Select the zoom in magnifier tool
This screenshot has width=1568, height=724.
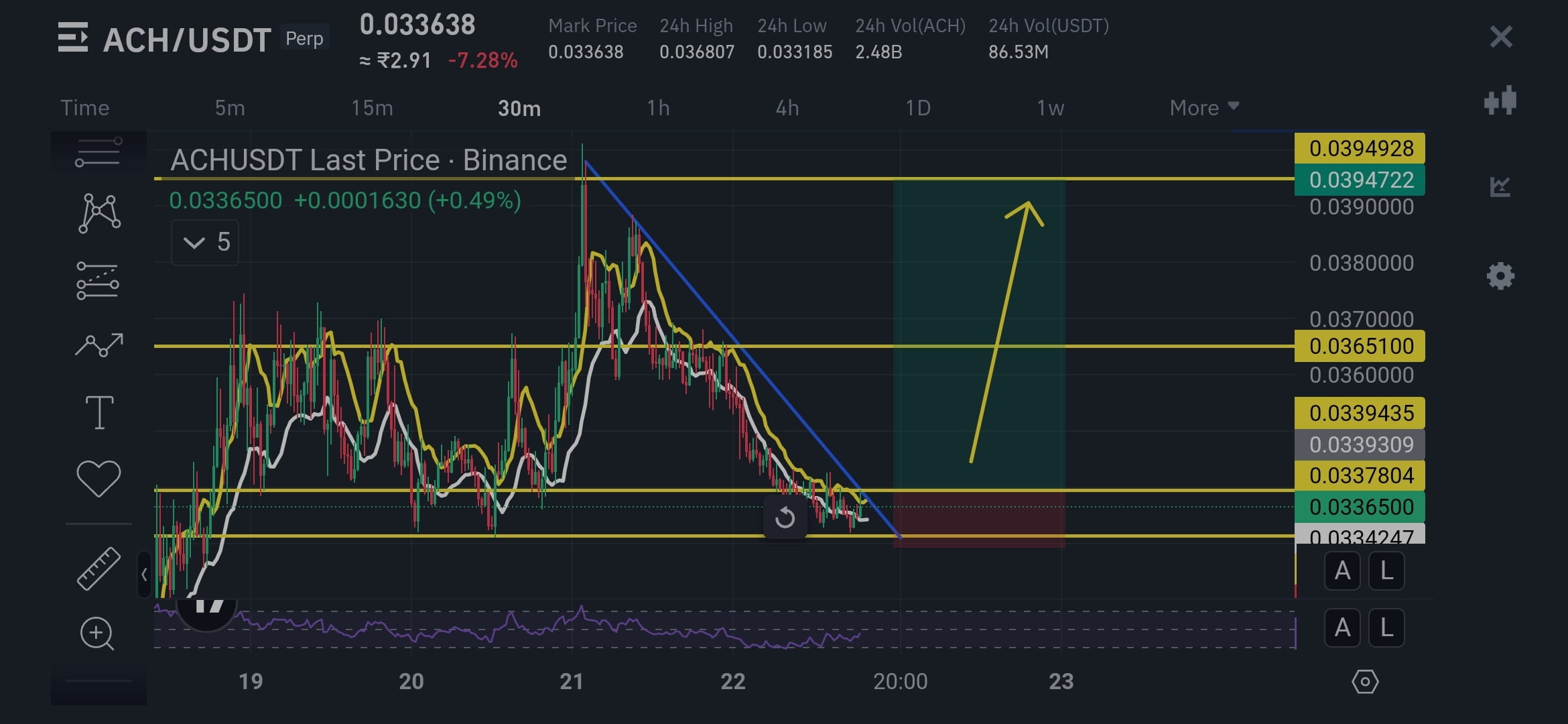pyautogui.click(x=97, y=633)
